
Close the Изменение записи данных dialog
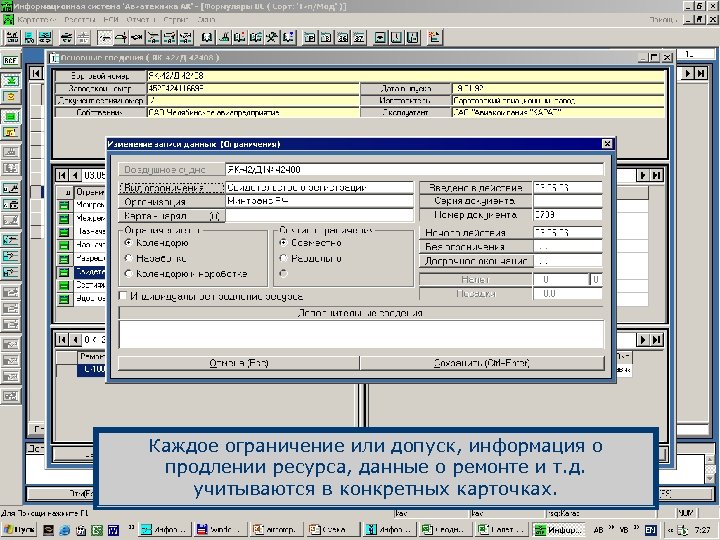click(607, 144)
